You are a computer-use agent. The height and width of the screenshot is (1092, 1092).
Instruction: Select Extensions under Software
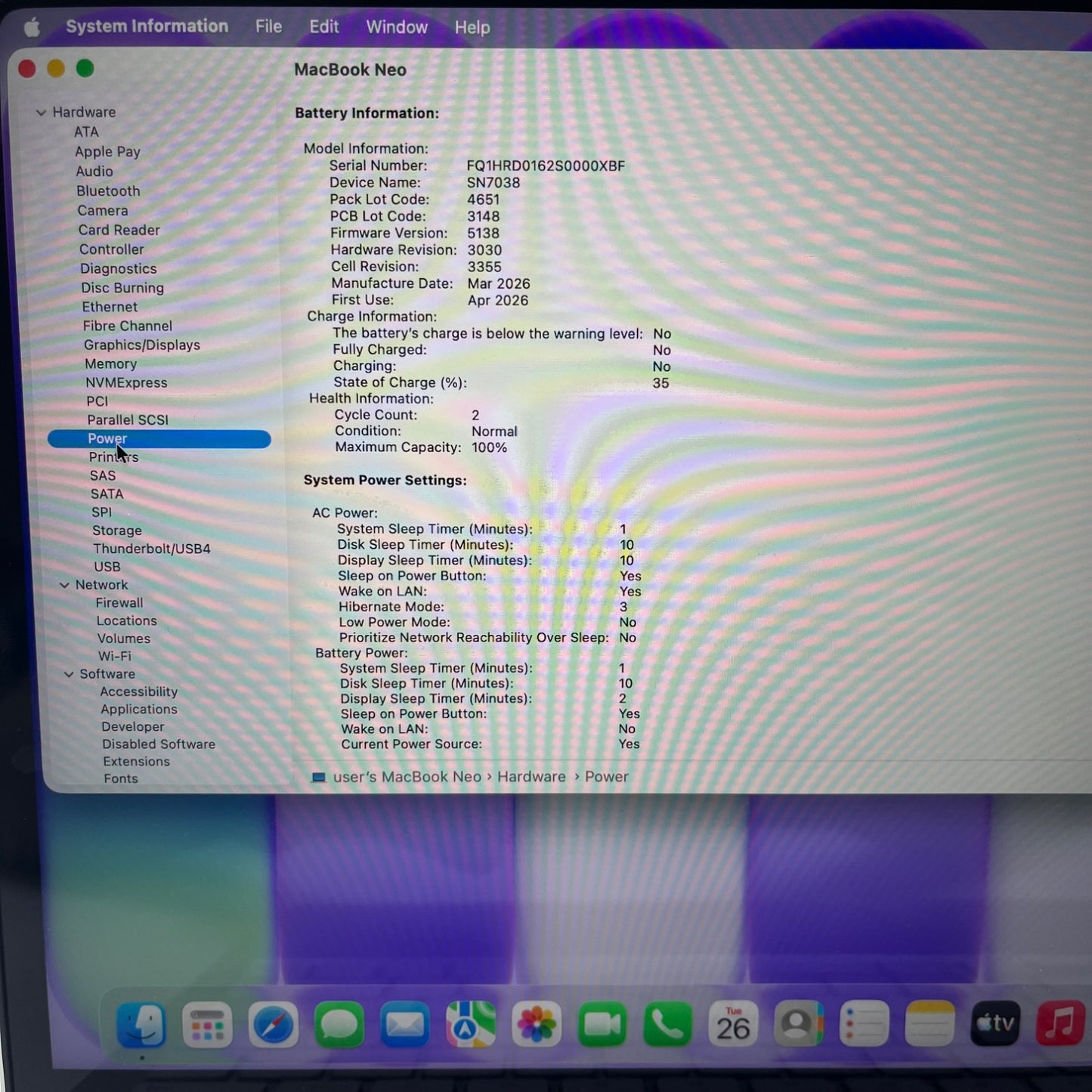(137, 762)
